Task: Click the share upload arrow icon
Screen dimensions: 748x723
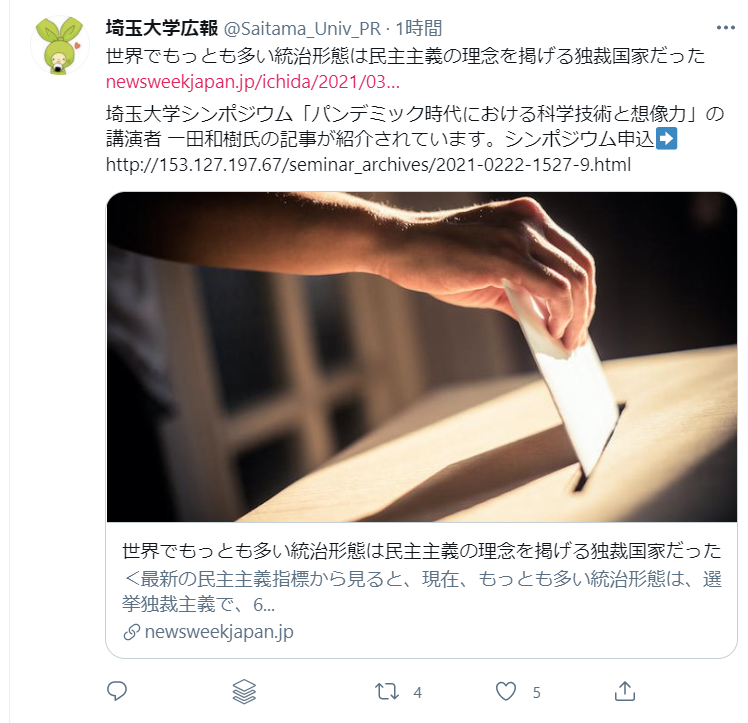Action: (625, 691)
